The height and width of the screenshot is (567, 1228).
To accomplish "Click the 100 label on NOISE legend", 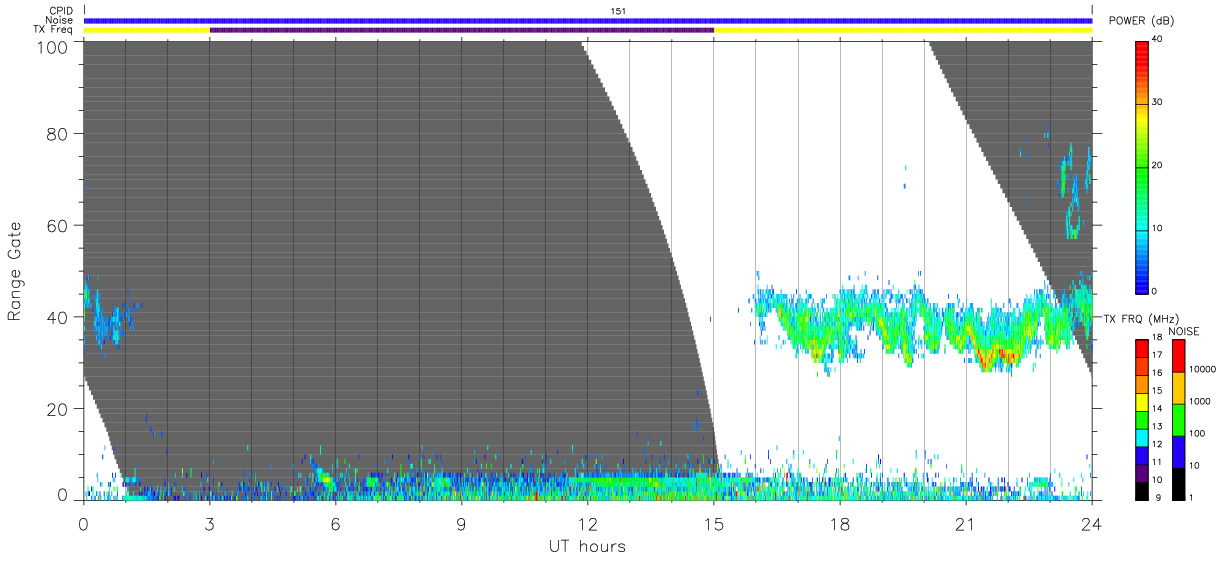I will point(1197,433).
